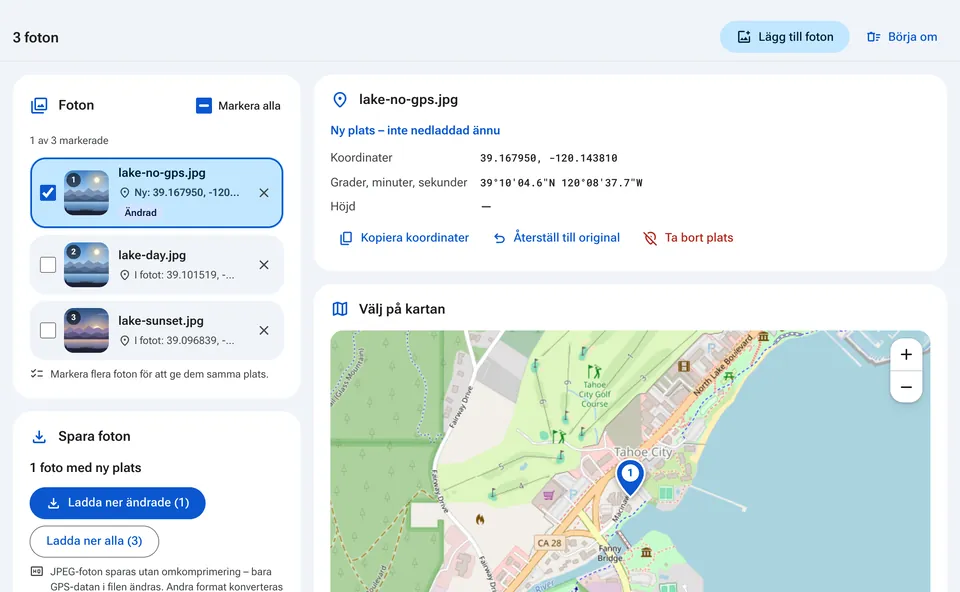
Task: Zoom in on the map
Action: (906, 354)
